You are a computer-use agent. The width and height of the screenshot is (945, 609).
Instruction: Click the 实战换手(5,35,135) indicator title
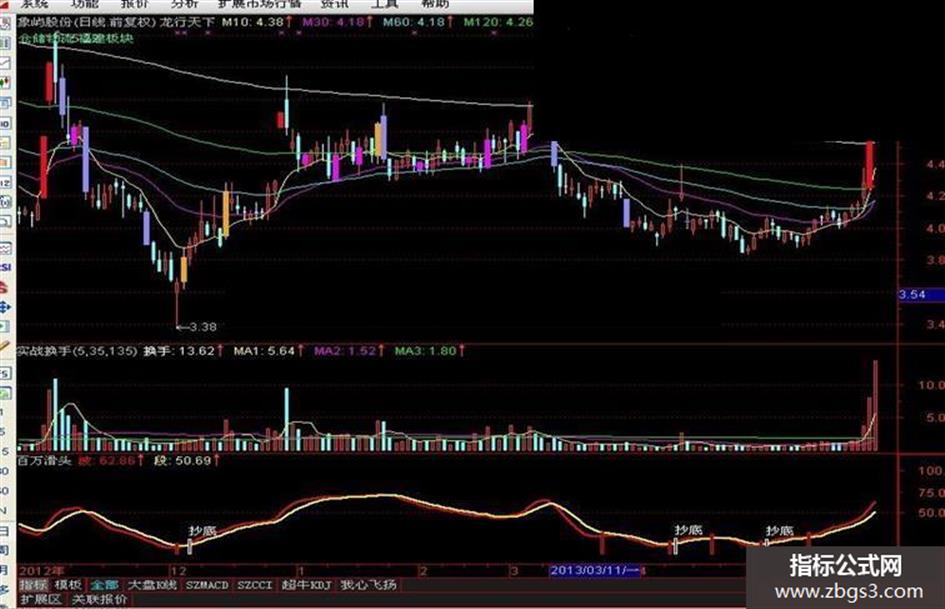coord(77,350)
